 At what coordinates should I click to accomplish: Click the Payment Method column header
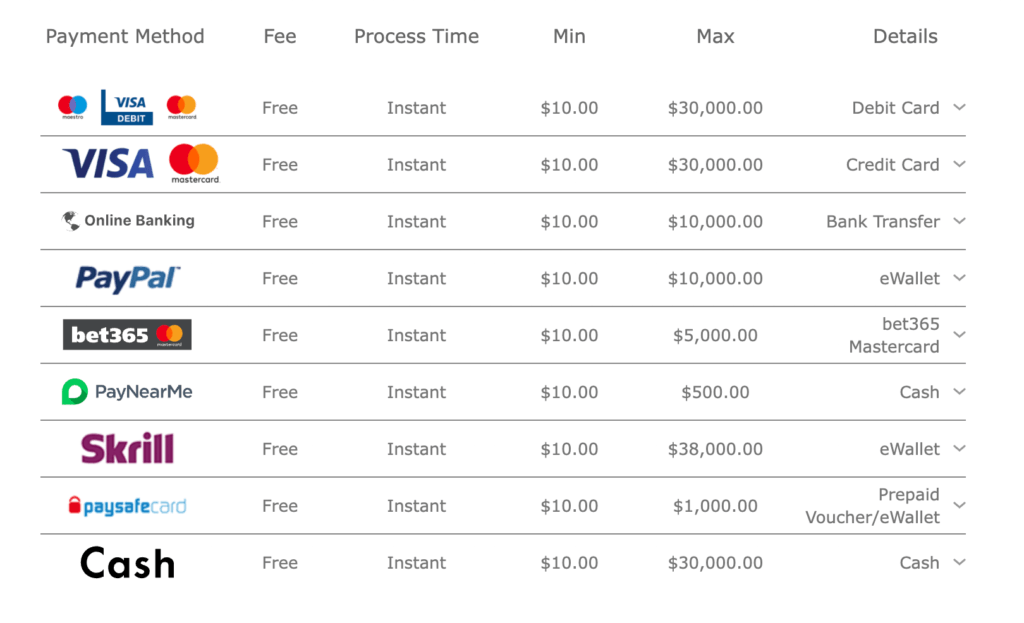coord(125,37)
